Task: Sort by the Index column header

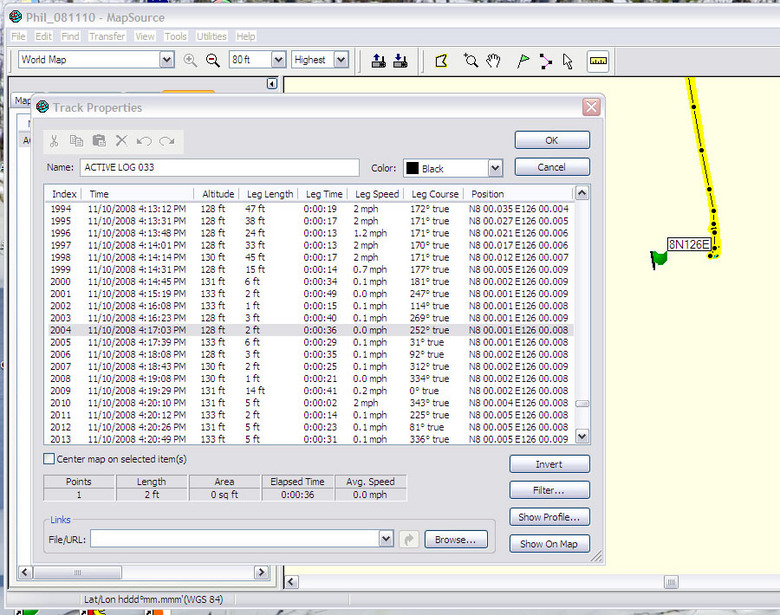Action: tap(64, 194)
